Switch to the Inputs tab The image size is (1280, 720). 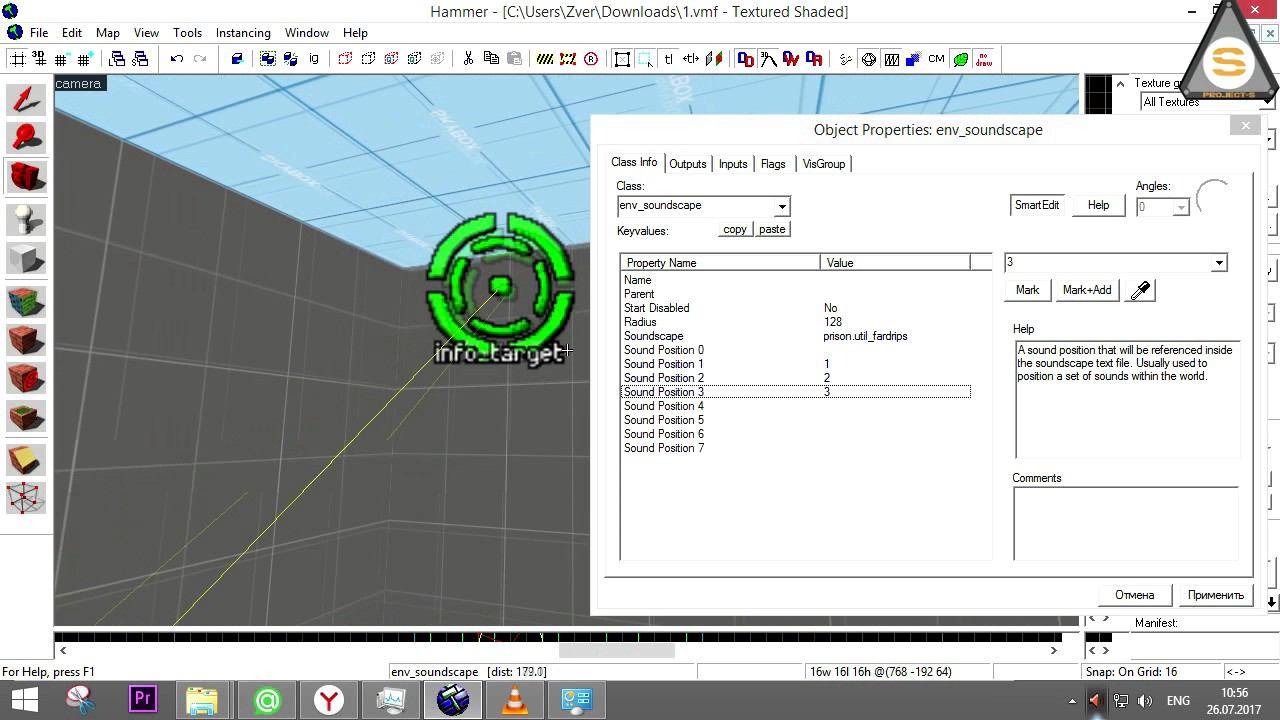click(733, 164)
